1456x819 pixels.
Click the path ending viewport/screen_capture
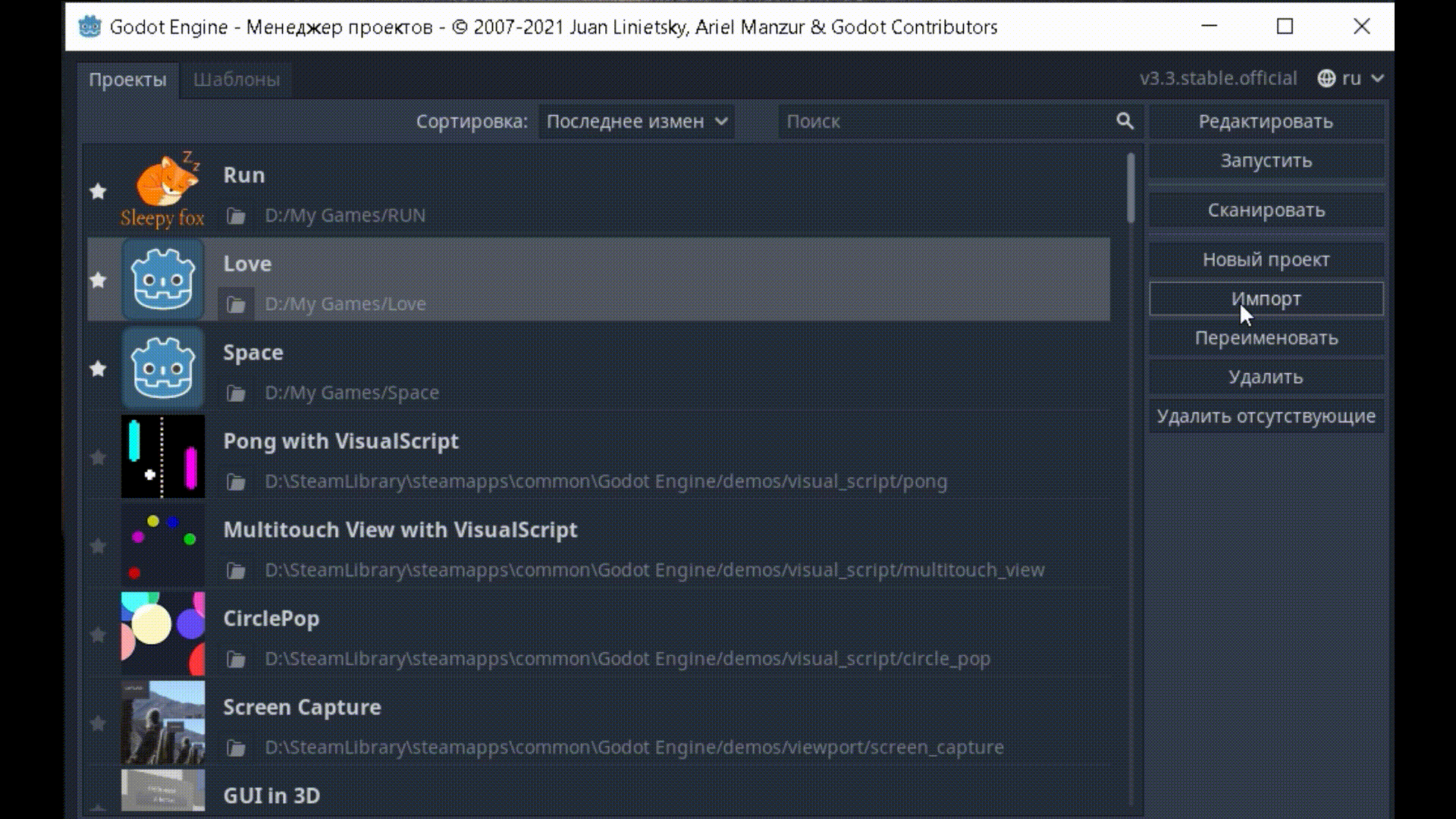pos(634,748)
